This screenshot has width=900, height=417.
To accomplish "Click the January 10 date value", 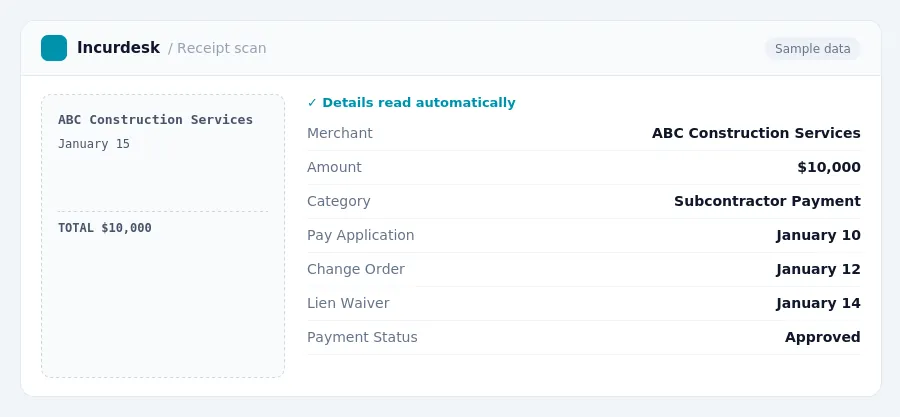I will [818, 235].
